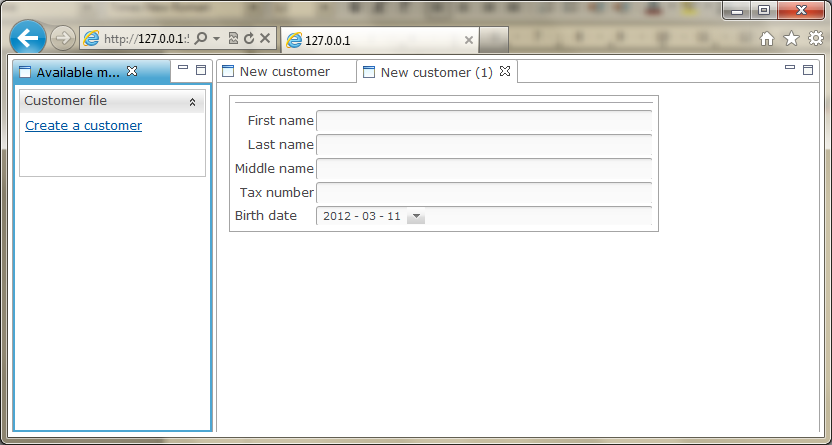The width and height of the screenshot is (832, 445).
Task: Select the New customer (1) tab
Action: (437, 72)
